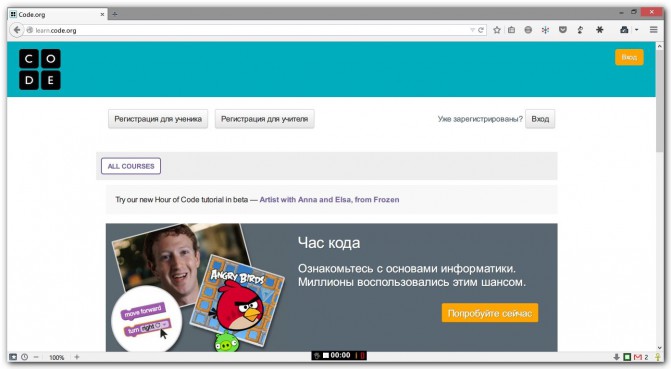Expand the dropdown arrow beside the camera icon
Image resolution: width=671 pixels, height=369 pixels.
[x=636, y=30]
